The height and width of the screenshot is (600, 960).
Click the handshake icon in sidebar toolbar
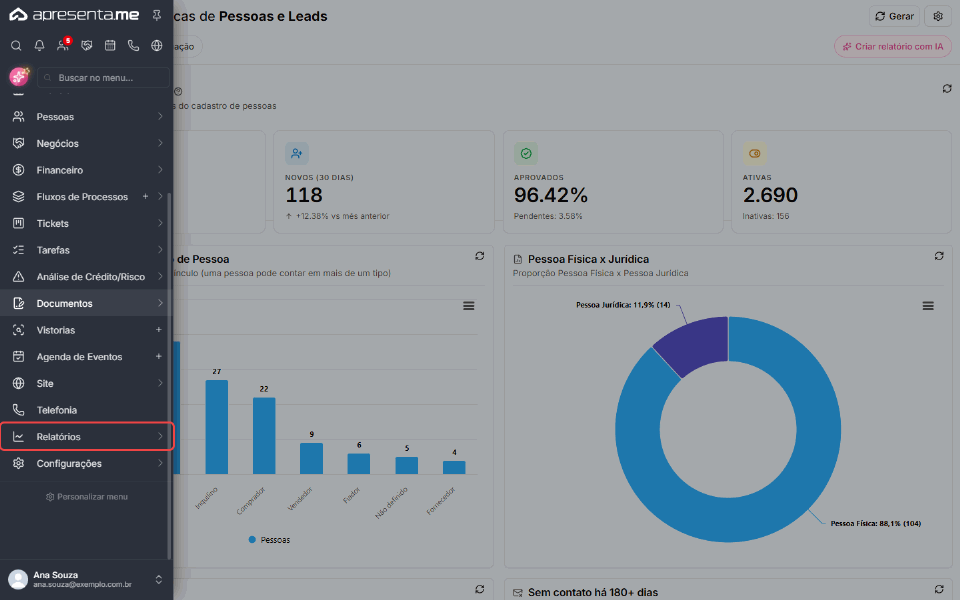[86, 45]
